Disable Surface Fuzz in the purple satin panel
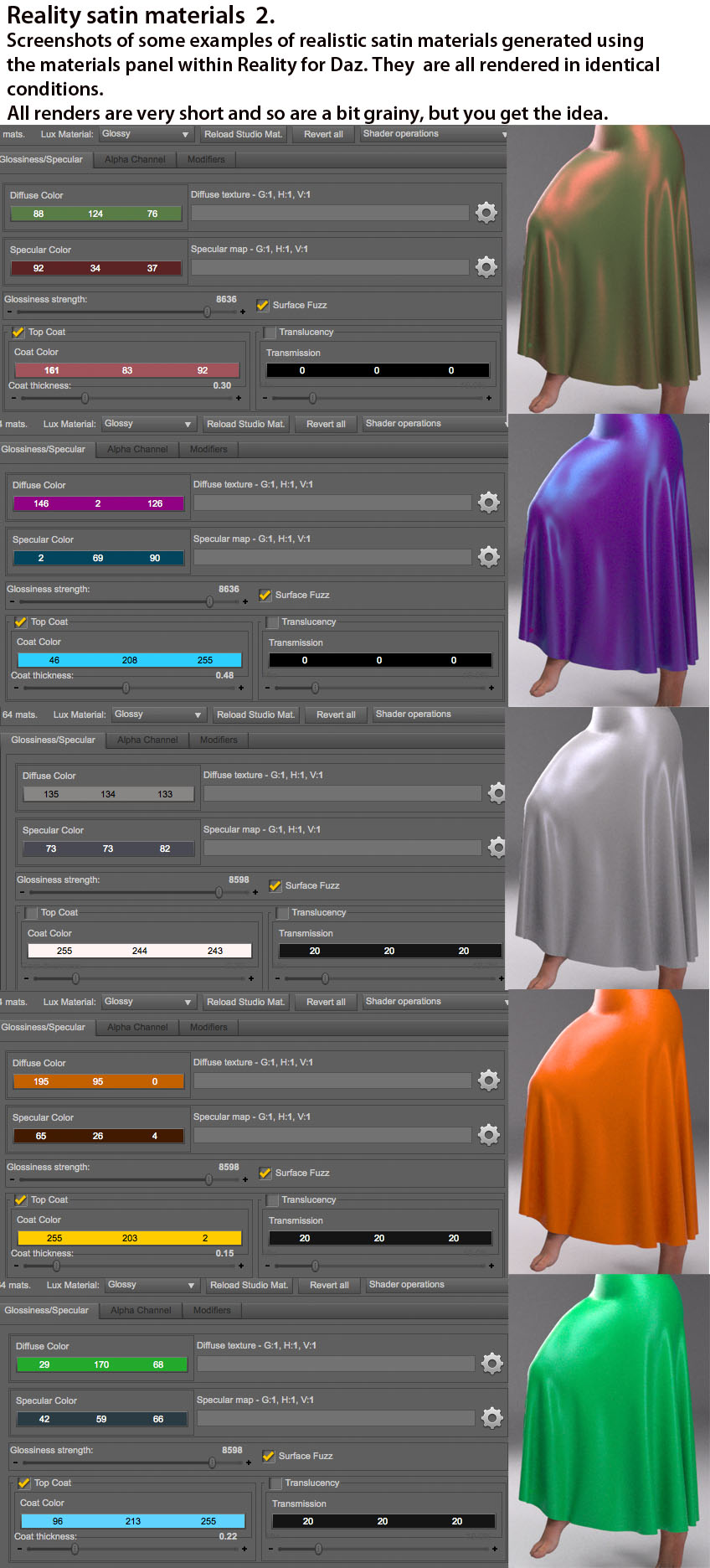The height and width of the screenshot is (1568, 710). click(x=265, y=596)
